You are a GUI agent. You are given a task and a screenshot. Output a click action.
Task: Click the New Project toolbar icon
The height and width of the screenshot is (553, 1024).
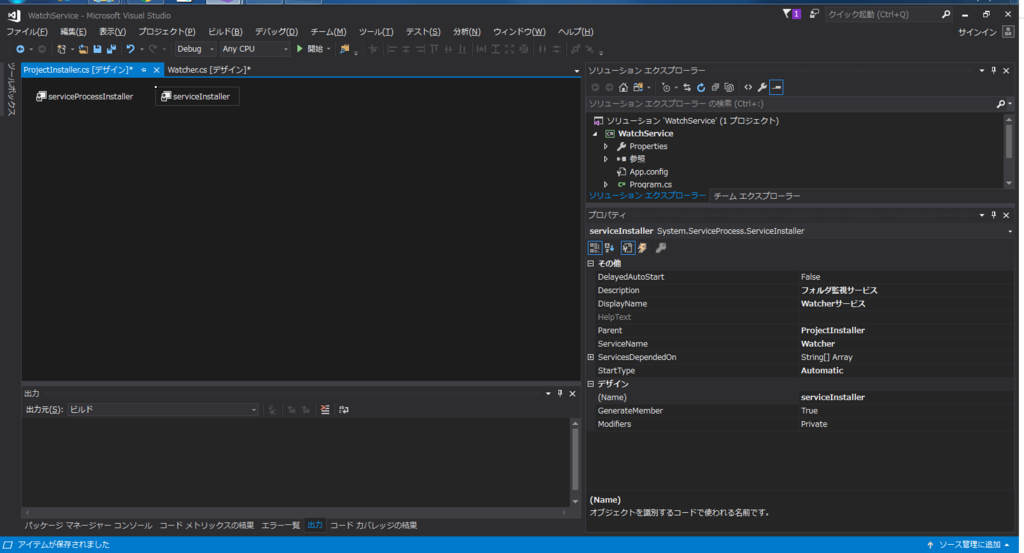(61, 49)
